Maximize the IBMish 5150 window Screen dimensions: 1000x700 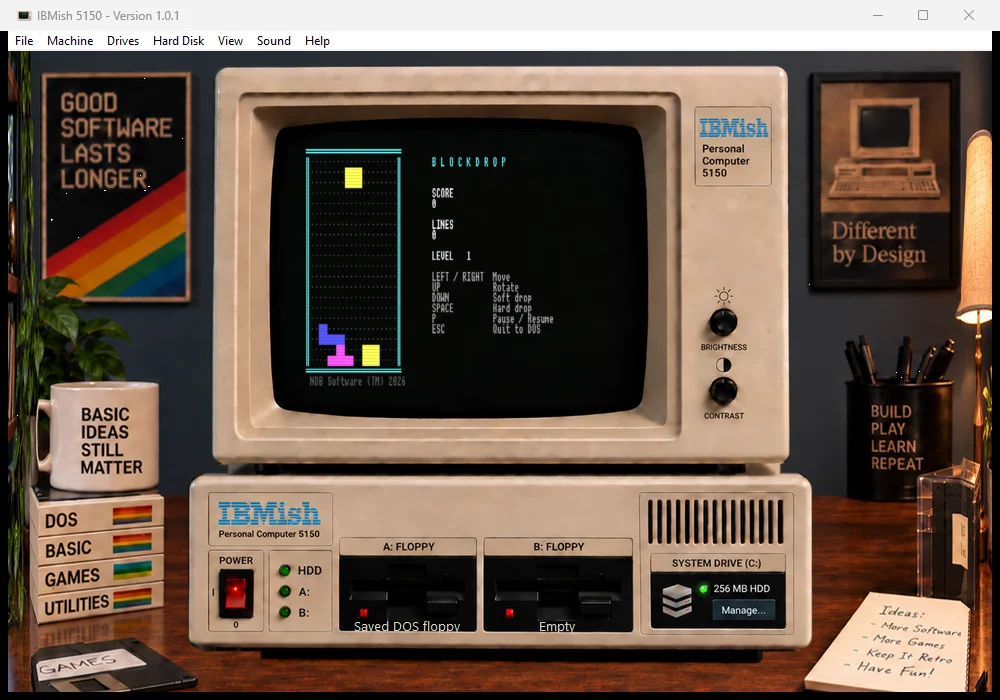[923, 15]
